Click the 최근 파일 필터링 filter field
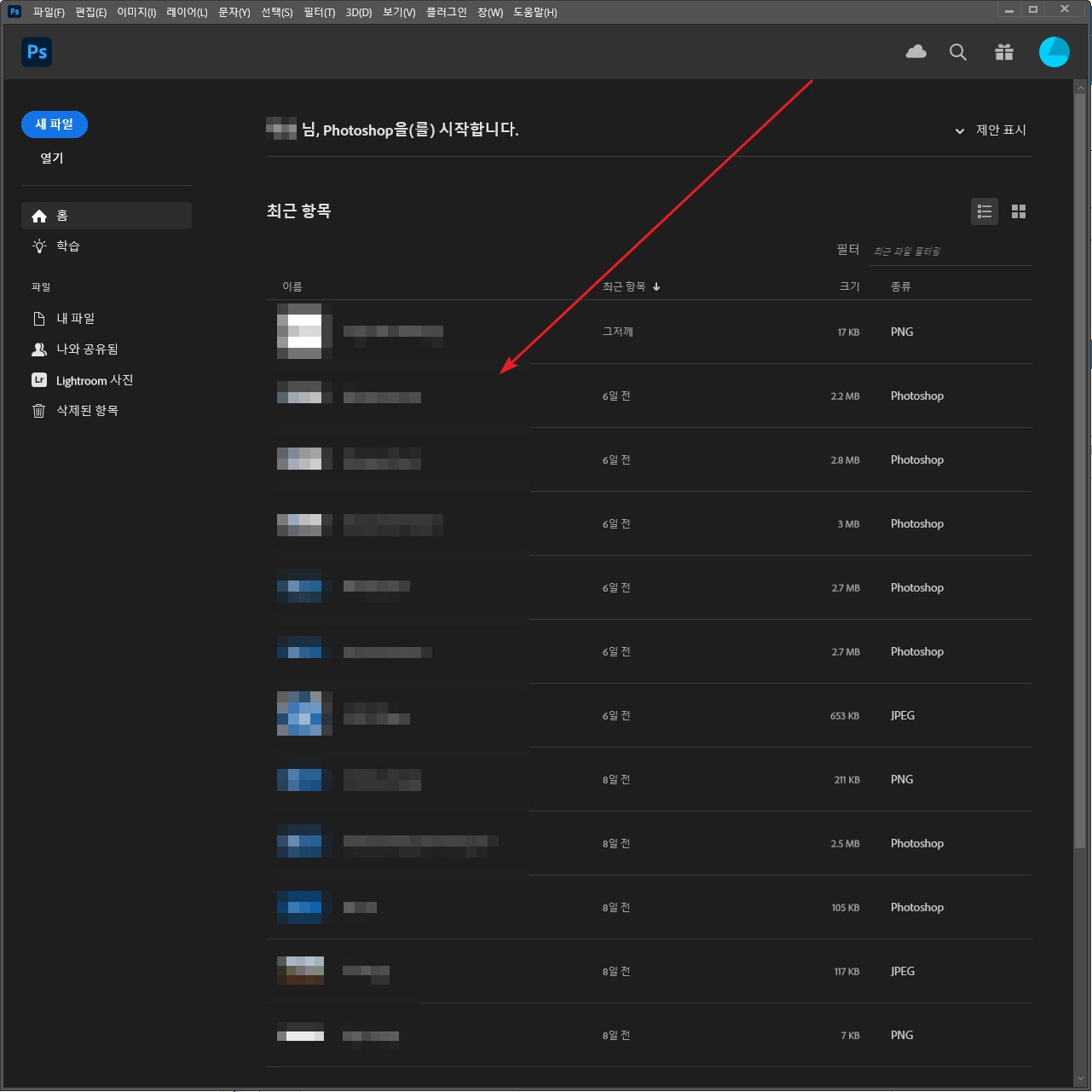The height and width of the screenshot is (1092, 1092). [x=950, y=251]
